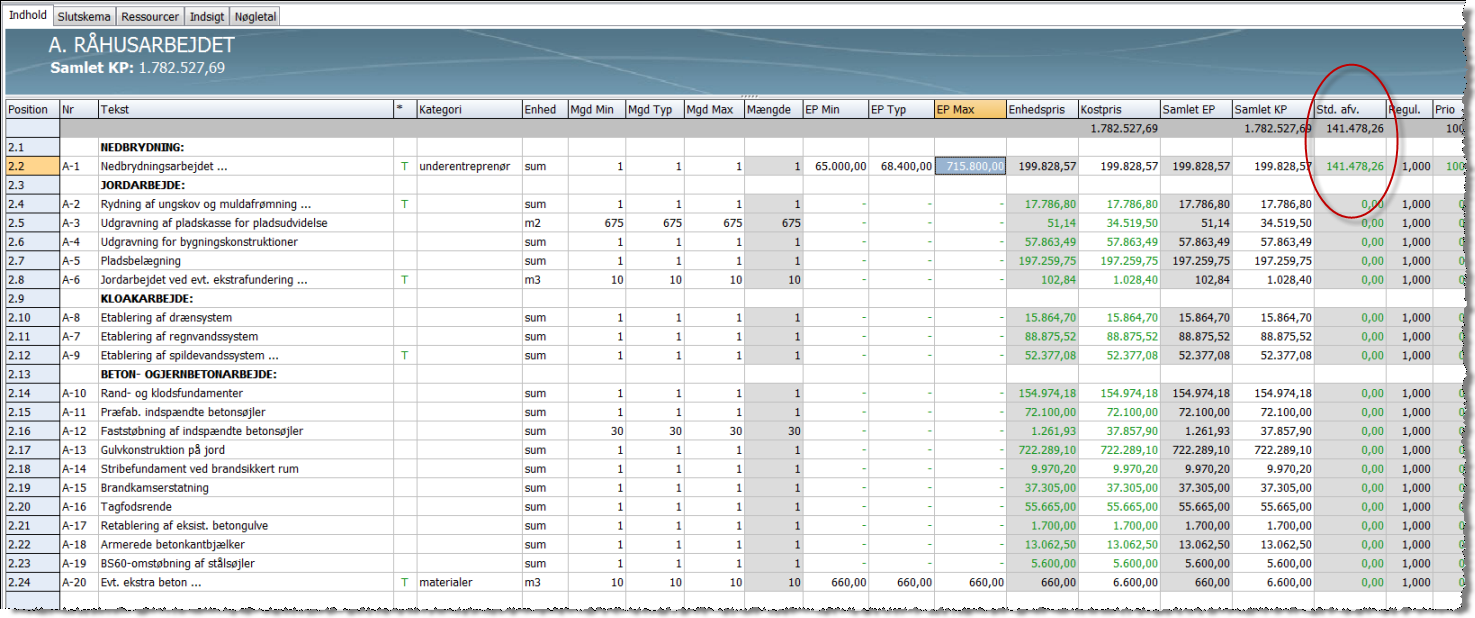1475x618 pixels.
Task: Click EP Typ cell 68.400,00
Action: tap(901, 166)
